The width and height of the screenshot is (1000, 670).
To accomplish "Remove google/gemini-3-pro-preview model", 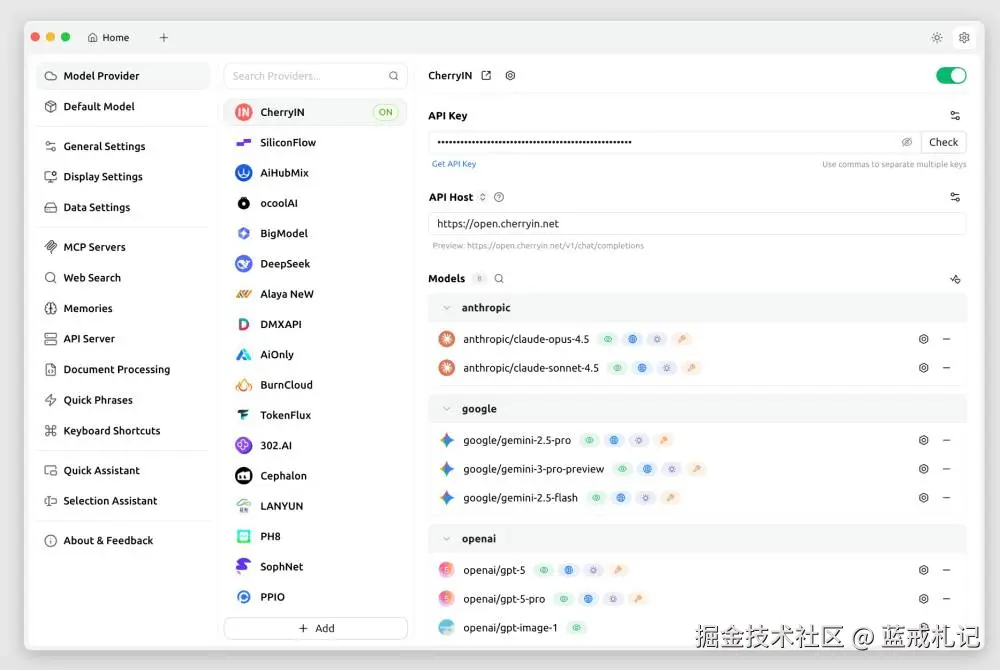I will [946, 469].
